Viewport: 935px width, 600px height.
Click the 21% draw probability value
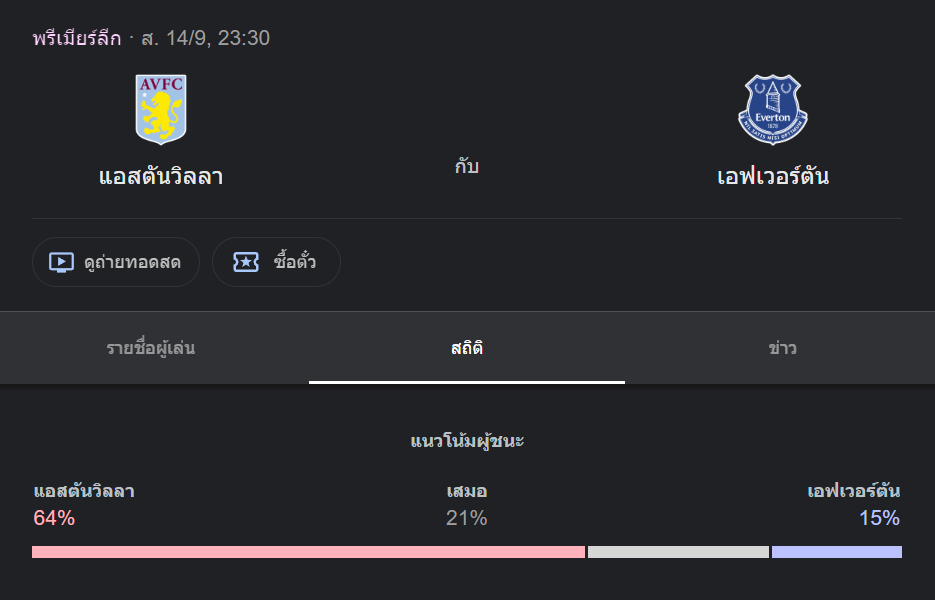467,518
